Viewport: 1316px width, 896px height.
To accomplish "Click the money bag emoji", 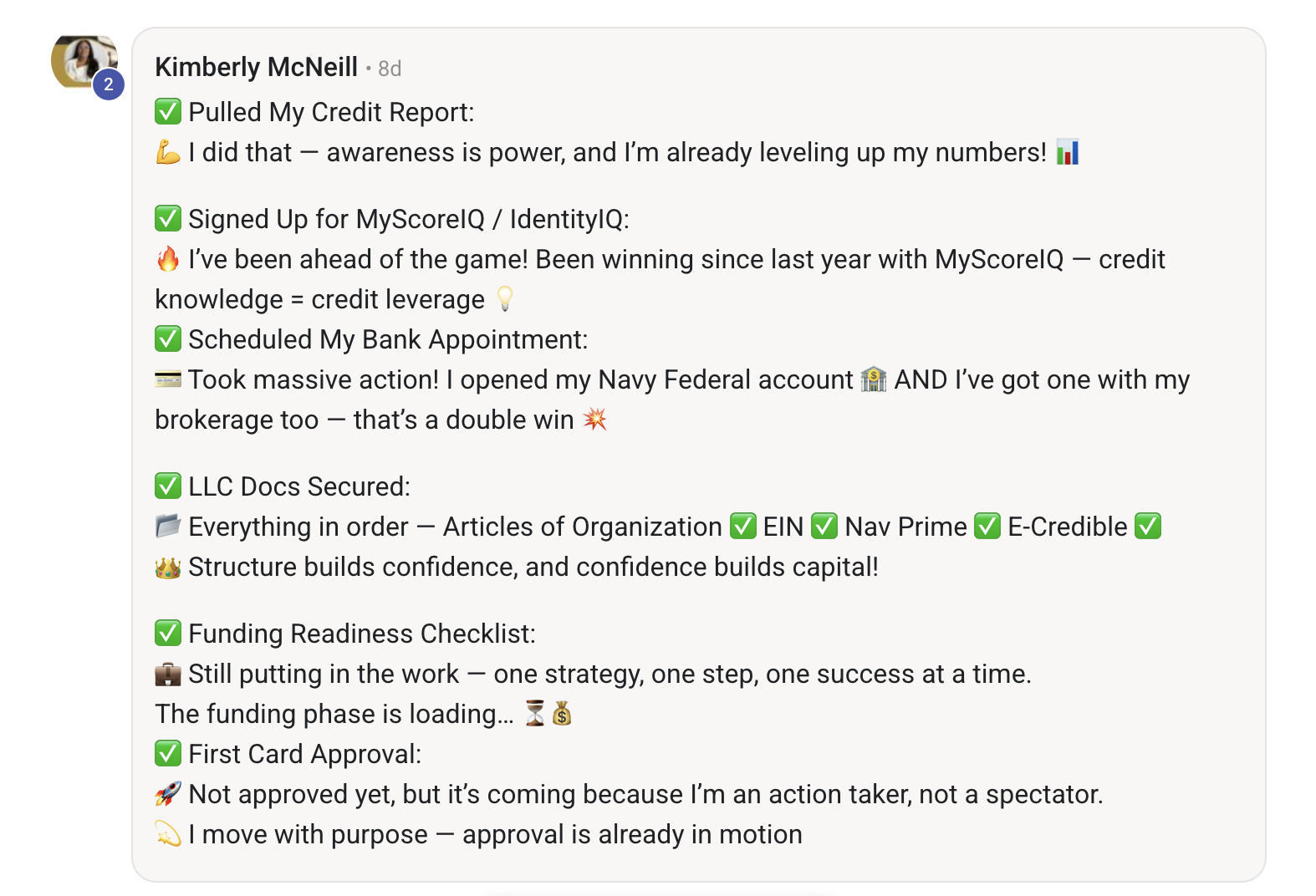I will click(562, 713).
